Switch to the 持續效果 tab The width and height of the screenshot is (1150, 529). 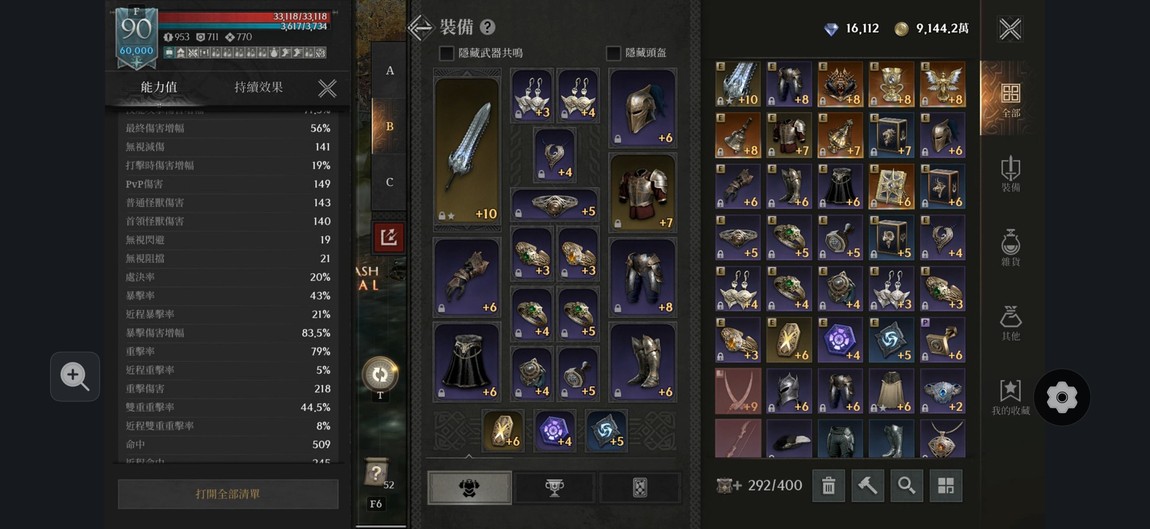258,87
